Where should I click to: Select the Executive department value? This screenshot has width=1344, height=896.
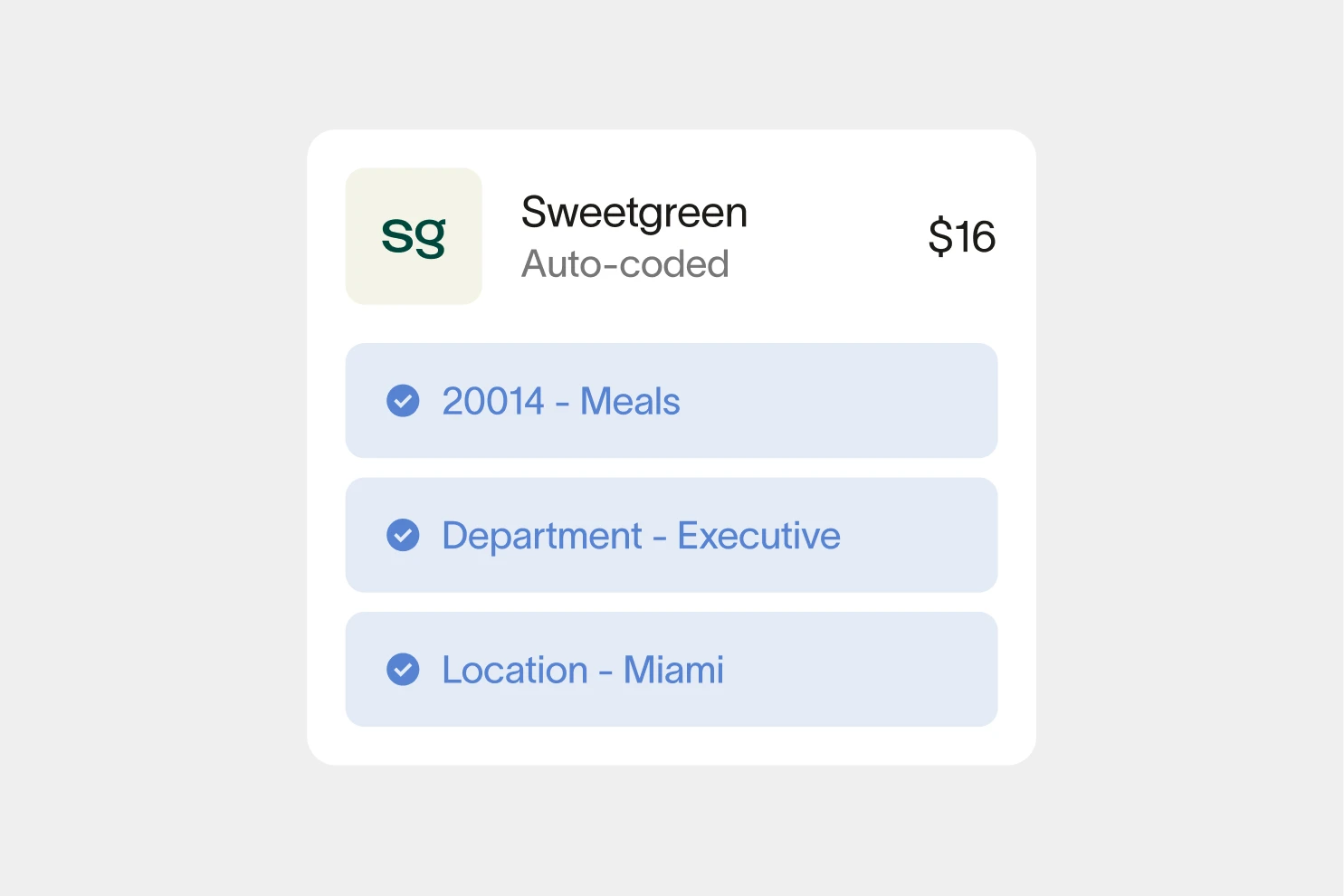click(758, 536)
